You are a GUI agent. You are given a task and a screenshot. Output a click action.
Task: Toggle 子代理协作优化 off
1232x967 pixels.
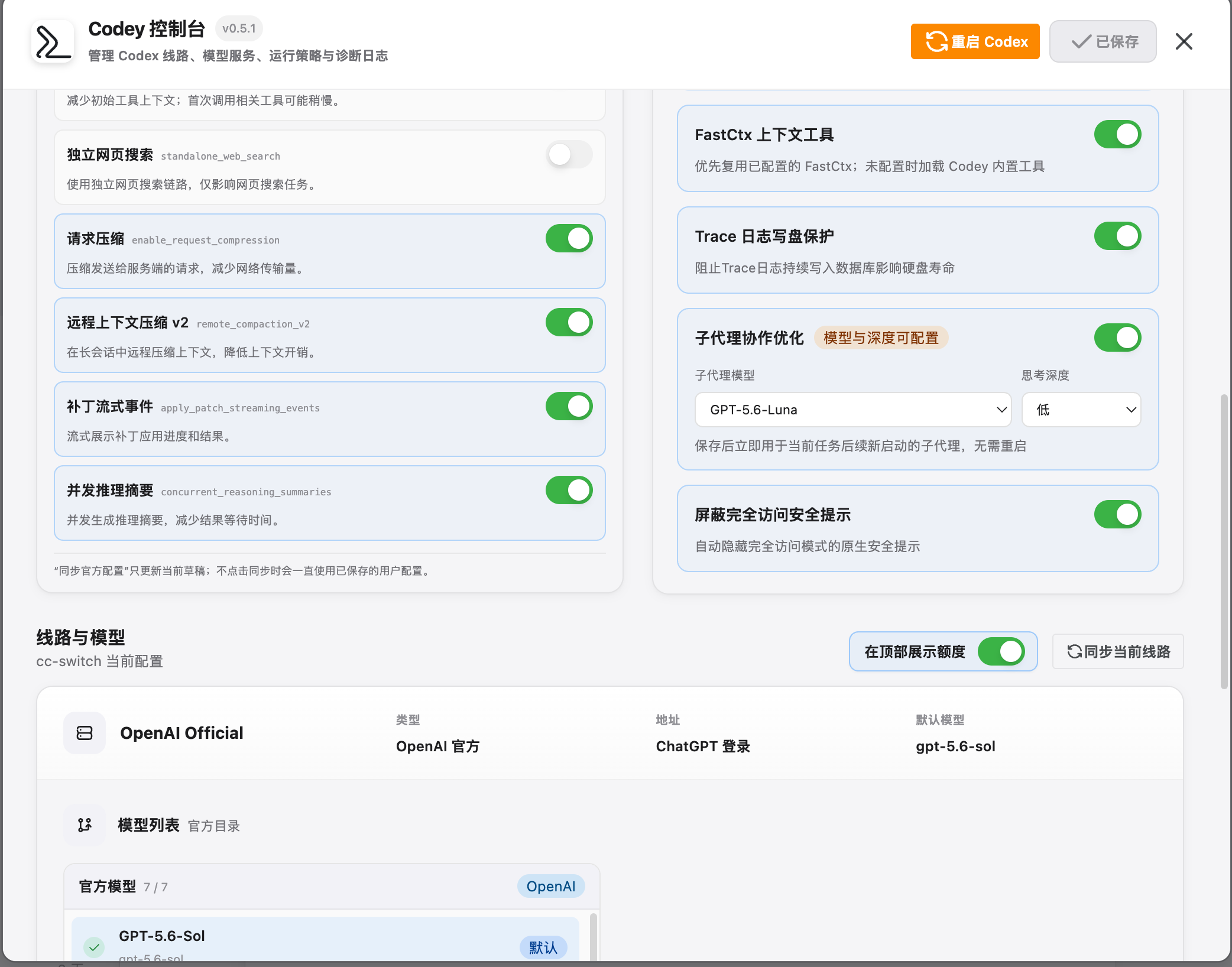tap(1117, 338)
